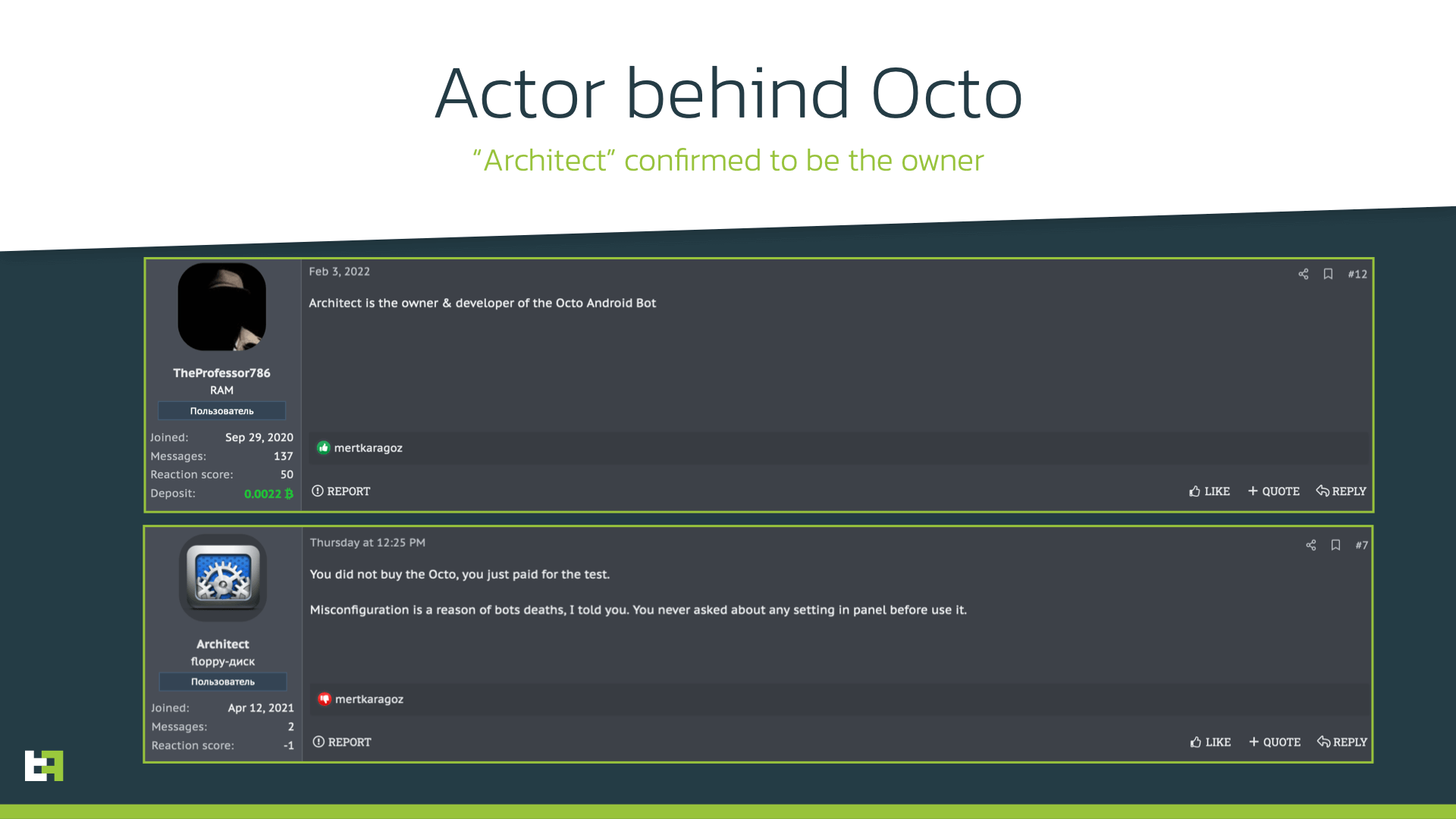This screenshot has width=1456, height=819.
Task: Reply to Architect's post
Action: pyautogui.click(x=1341, y=742)
